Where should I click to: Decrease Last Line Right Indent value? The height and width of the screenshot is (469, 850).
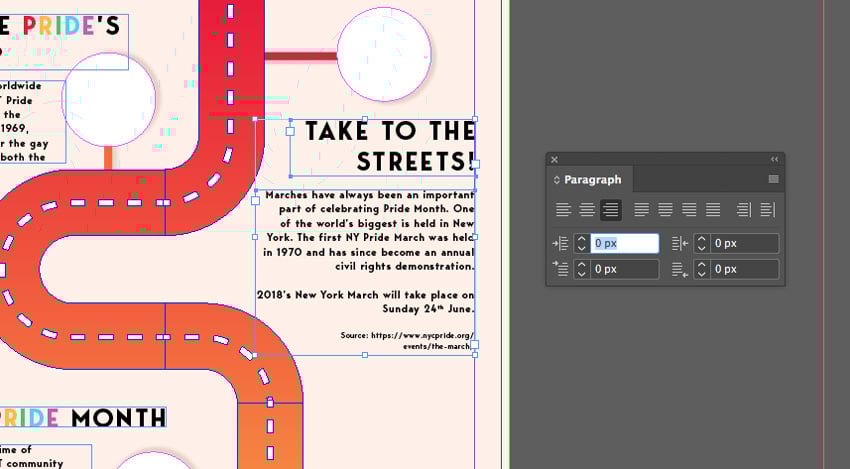click(701, 274)
